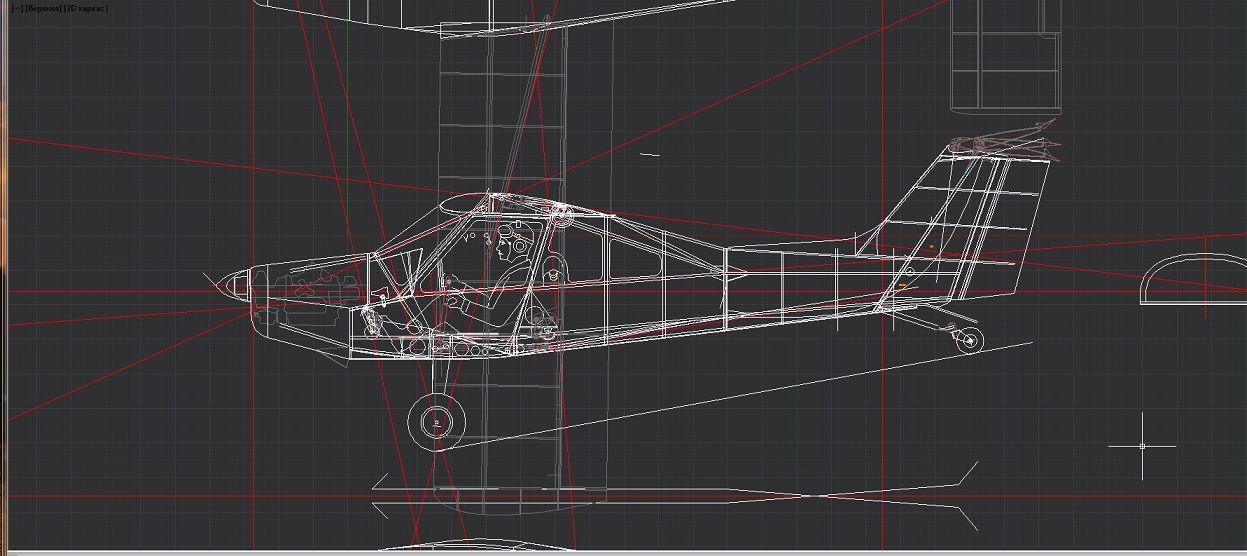Select the tail wheel

tap(968, 341)
